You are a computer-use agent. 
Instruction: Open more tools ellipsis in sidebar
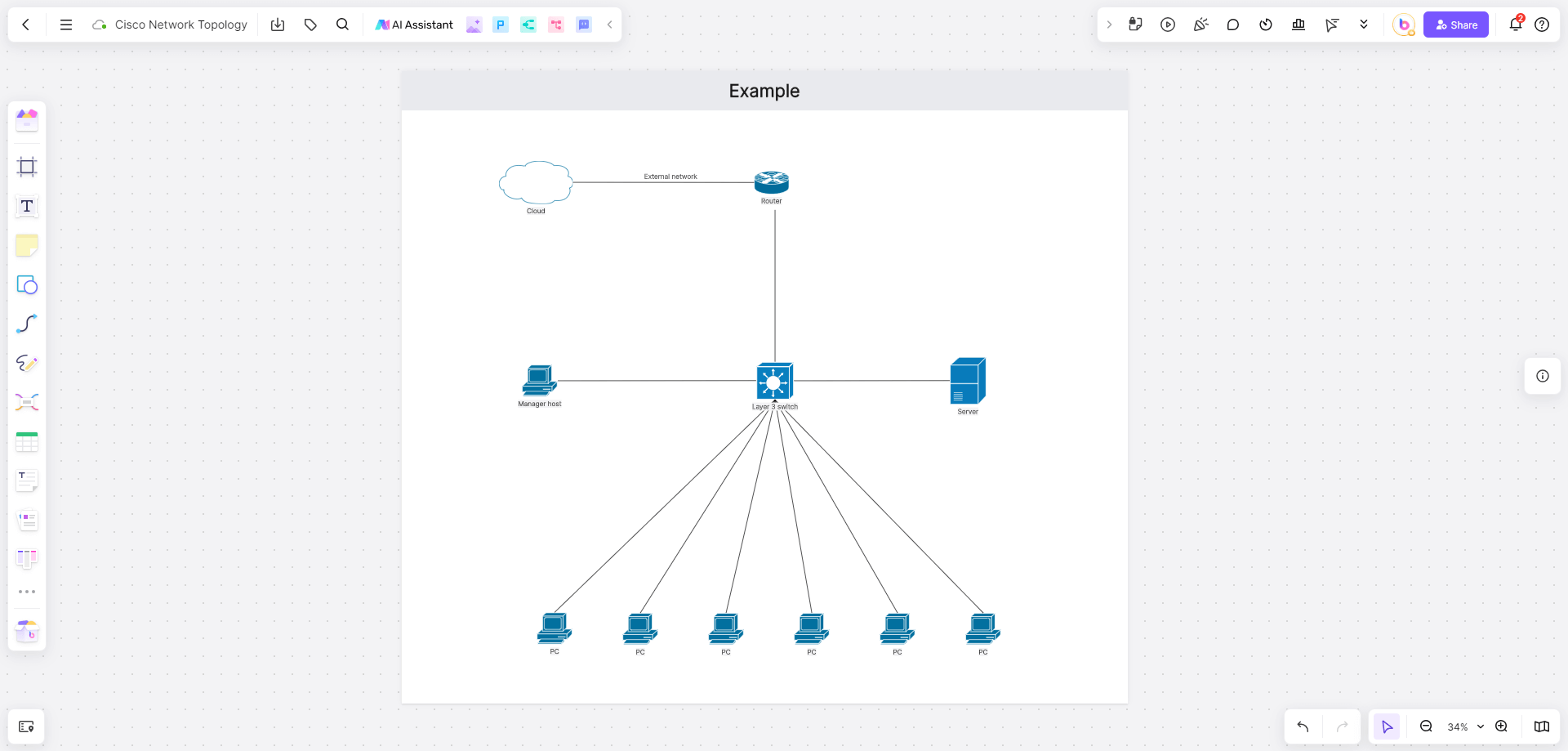(x=27, y=592)
